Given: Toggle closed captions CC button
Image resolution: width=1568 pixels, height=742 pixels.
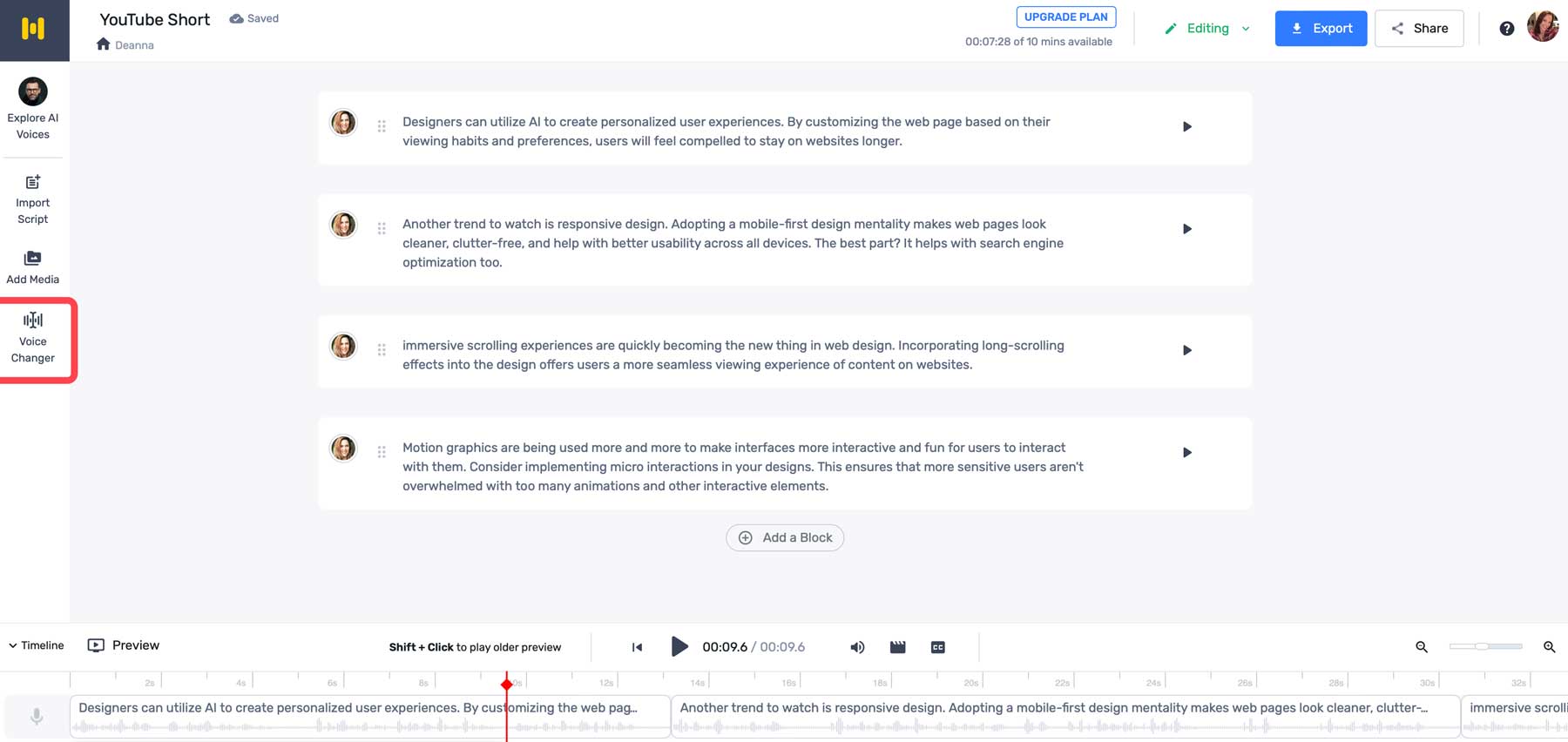Looking at the screenshot, I should pyautogui.click(x=938, y=647).
